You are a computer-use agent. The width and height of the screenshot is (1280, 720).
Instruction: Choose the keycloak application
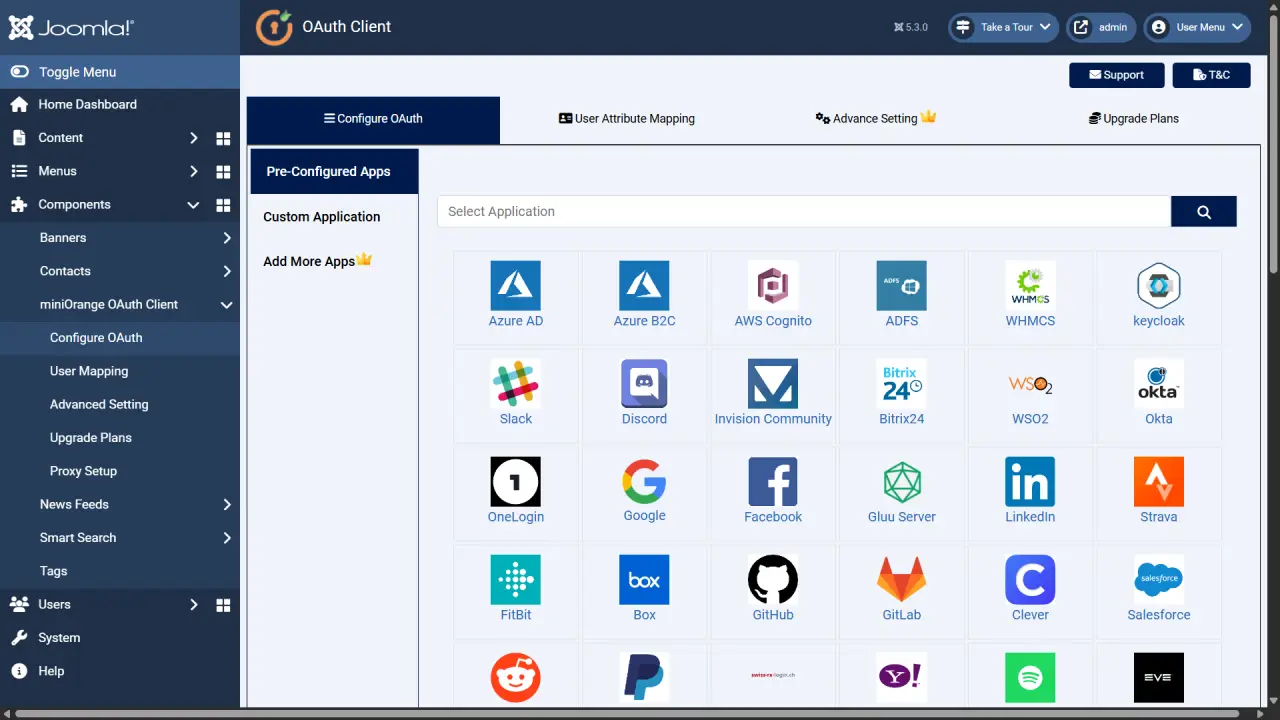click(1159, 286)
